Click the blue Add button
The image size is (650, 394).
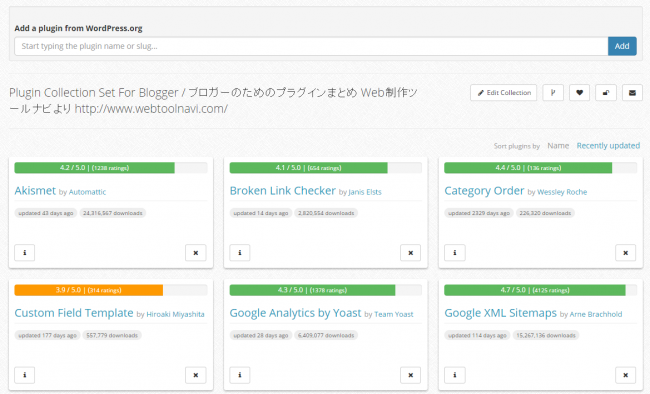[x=622, y=46]
